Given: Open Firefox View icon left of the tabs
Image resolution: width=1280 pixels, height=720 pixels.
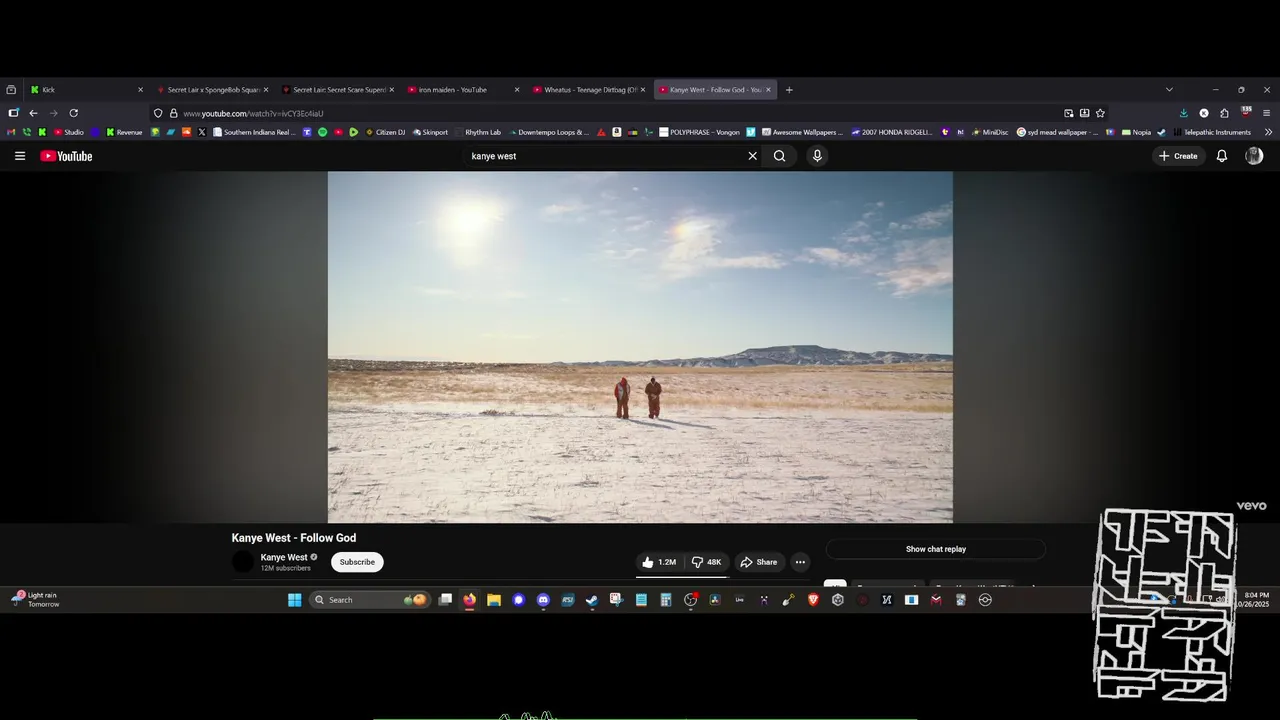Looking at the screenshot, I should 11,90.
